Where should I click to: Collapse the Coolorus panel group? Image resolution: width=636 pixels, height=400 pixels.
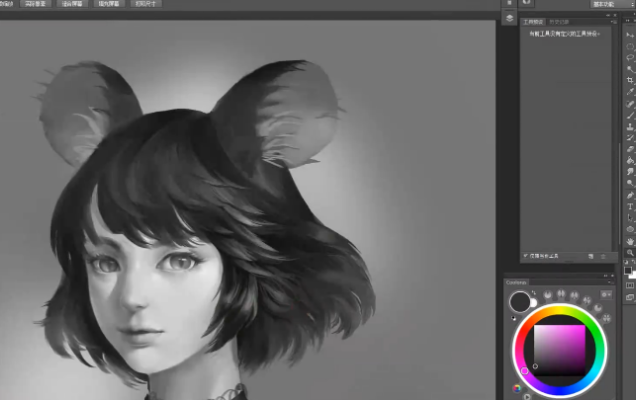pyautogui.click(x=606, y=276)
